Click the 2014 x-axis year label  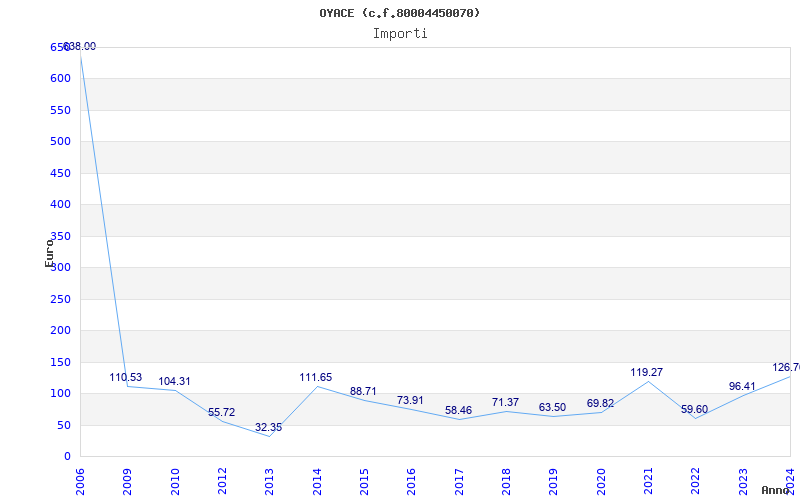[317, 482]
